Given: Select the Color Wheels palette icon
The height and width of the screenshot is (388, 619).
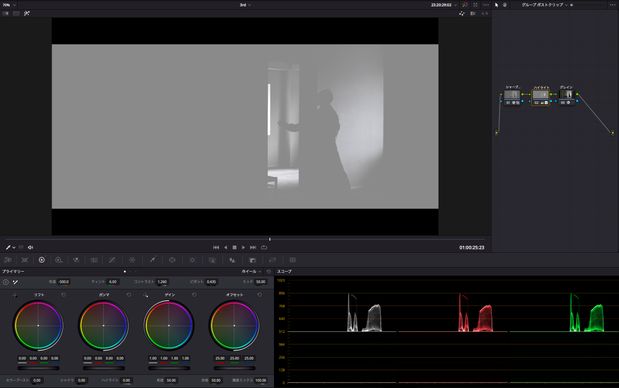Looking at the screenshot, I should coord(41,260).
